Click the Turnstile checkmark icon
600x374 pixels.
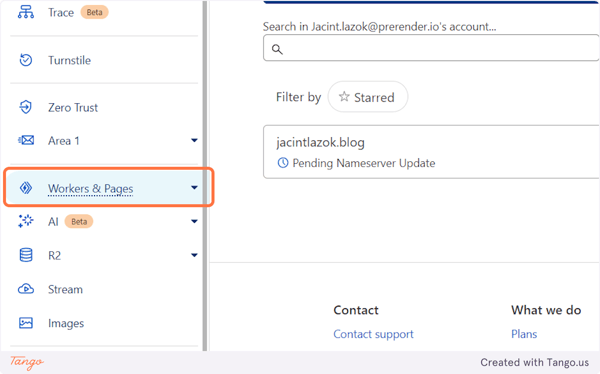point(26,60)
